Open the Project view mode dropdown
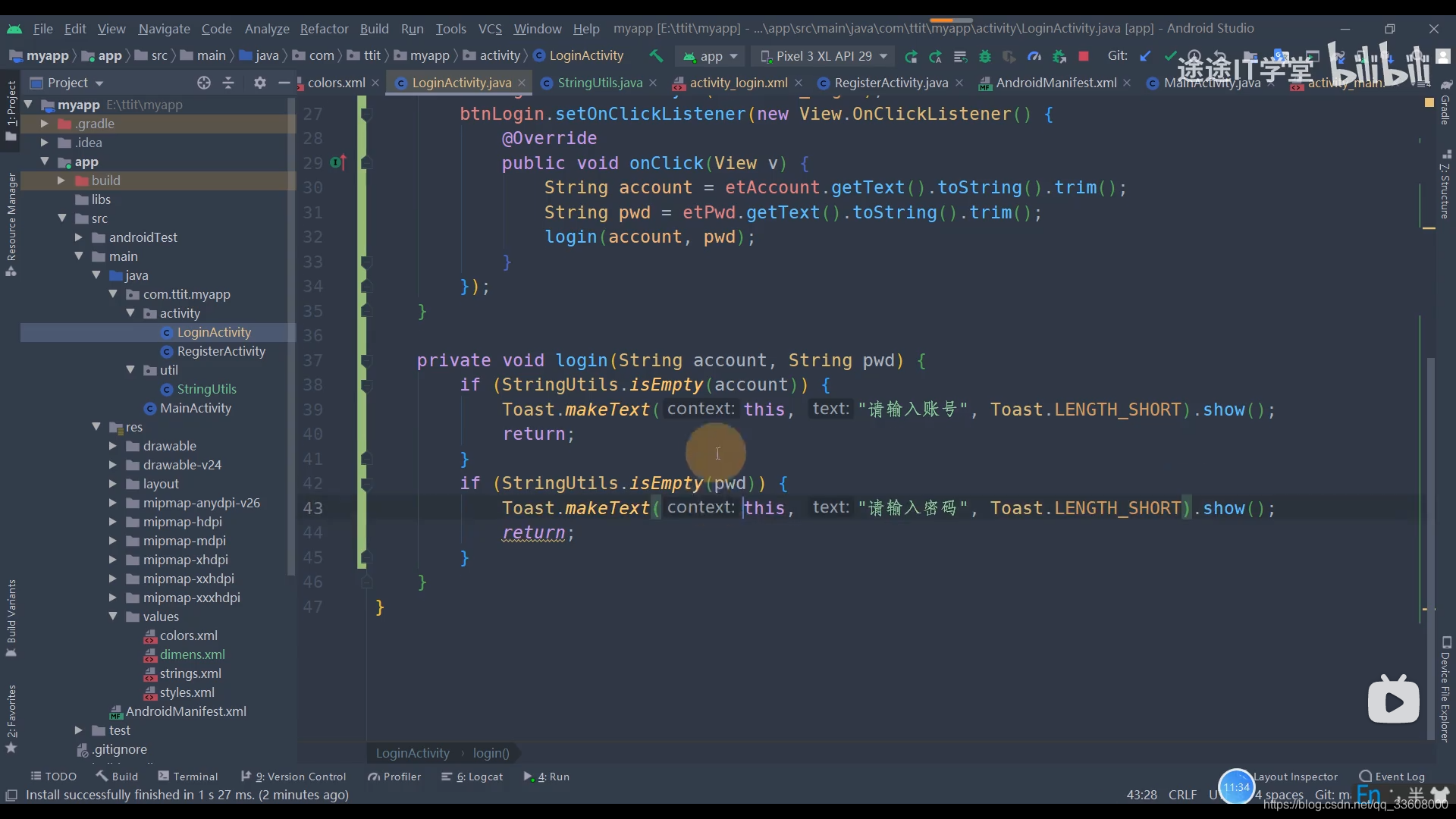 coord(67,83)
